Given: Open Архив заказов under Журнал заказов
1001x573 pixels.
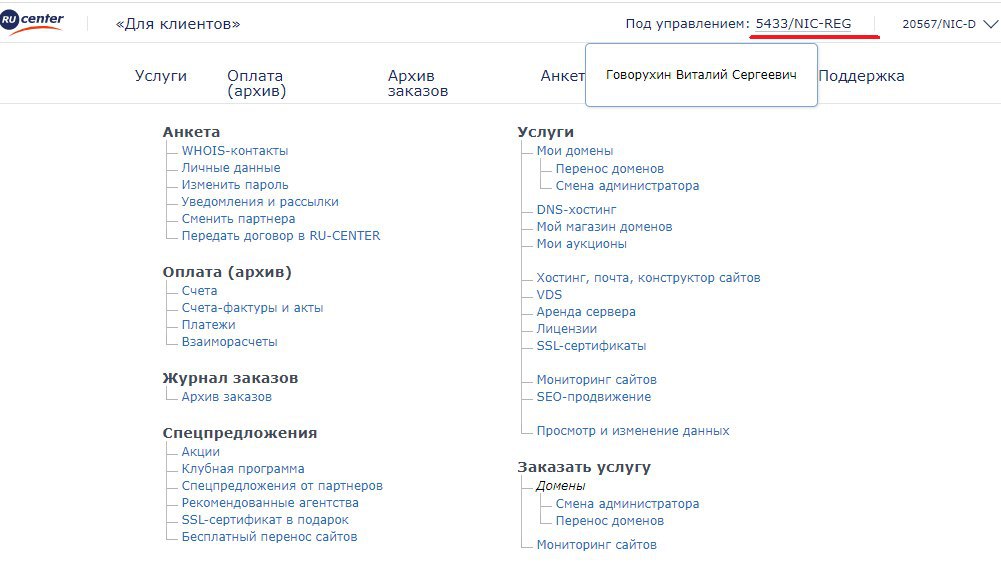Looking at the screenshot, I should pyautogui.click(x=227, y=397).
